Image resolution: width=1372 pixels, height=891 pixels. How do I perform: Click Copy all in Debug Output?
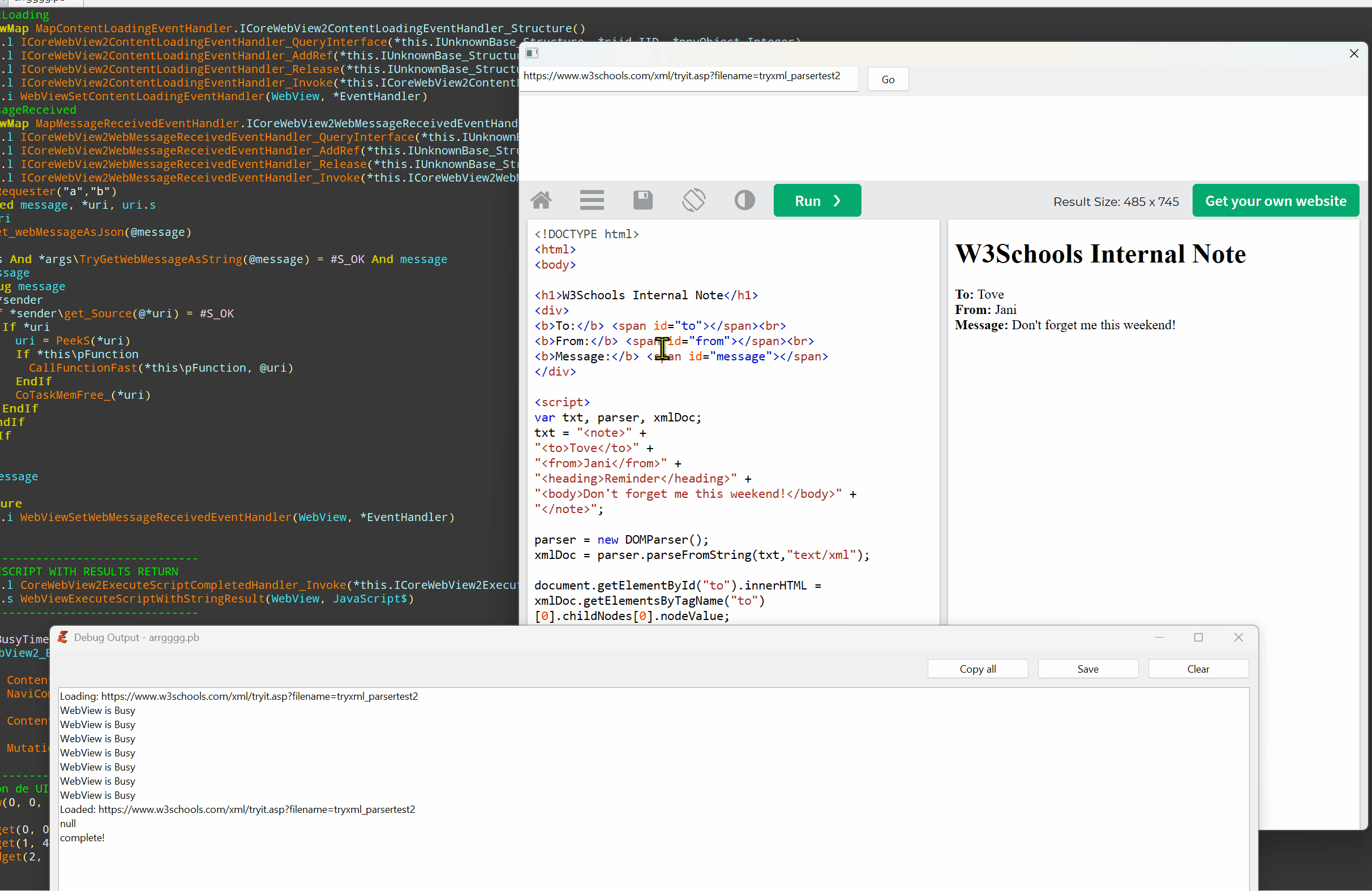click(977, 669)
